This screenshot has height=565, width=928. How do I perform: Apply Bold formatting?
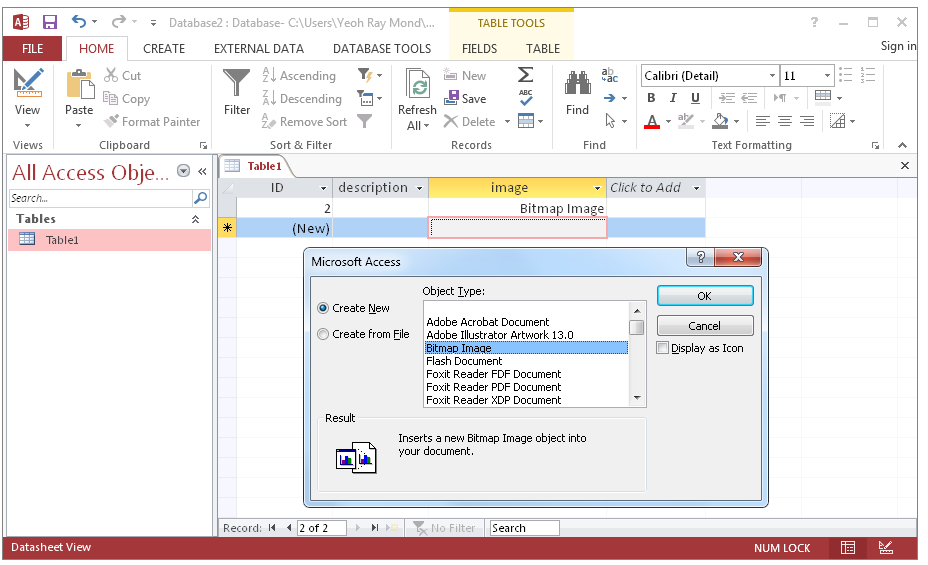tap(651, 98)
